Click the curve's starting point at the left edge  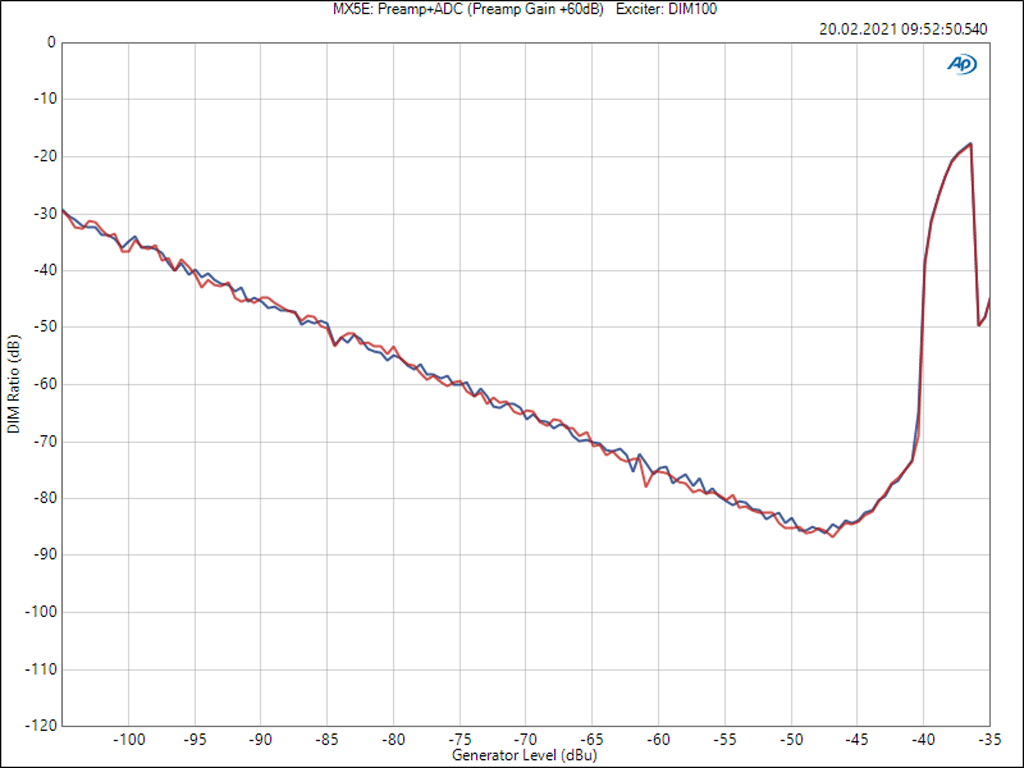pyautogui.click(x=62, y=210)
